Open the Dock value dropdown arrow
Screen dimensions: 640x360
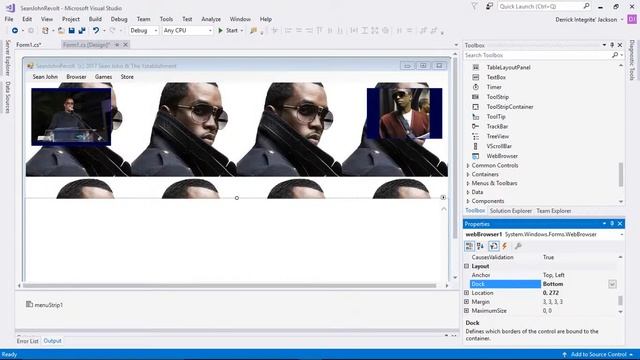point(612,284)
